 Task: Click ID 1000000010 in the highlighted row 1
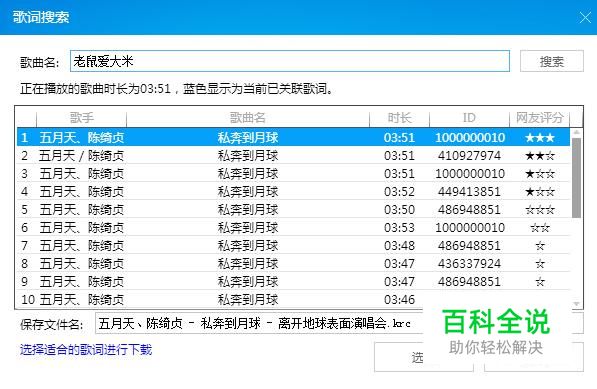470,137
